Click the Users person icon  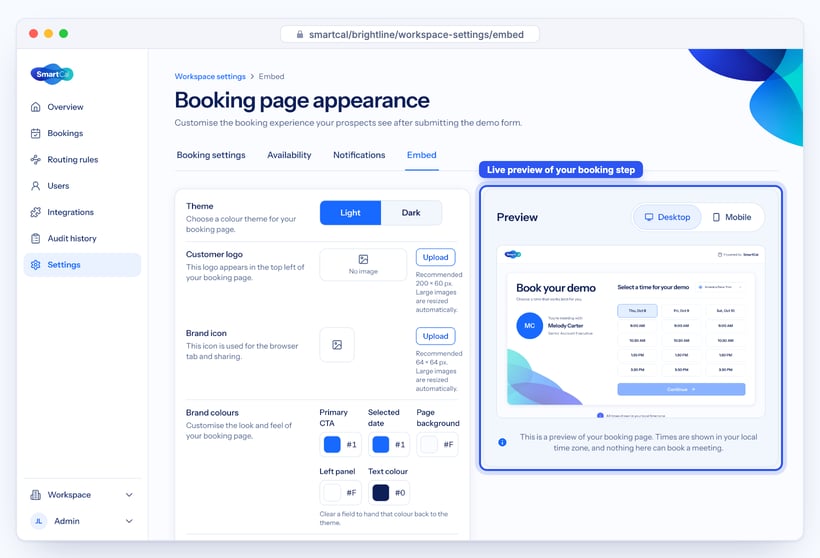pos(36,186)
